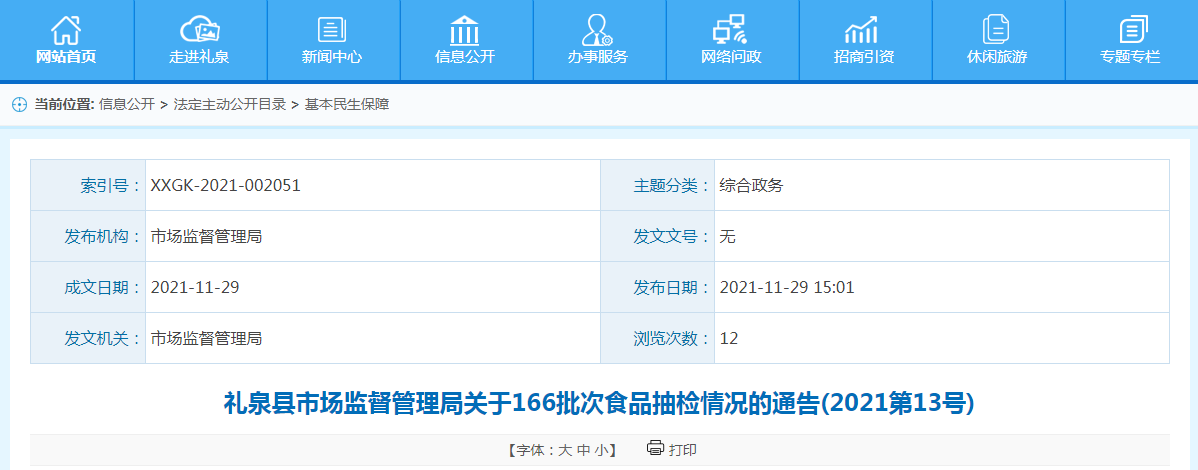Click 市场监督管理局 in 发文机关 row
Viewport: 1198px width, 470px height.
206,338
